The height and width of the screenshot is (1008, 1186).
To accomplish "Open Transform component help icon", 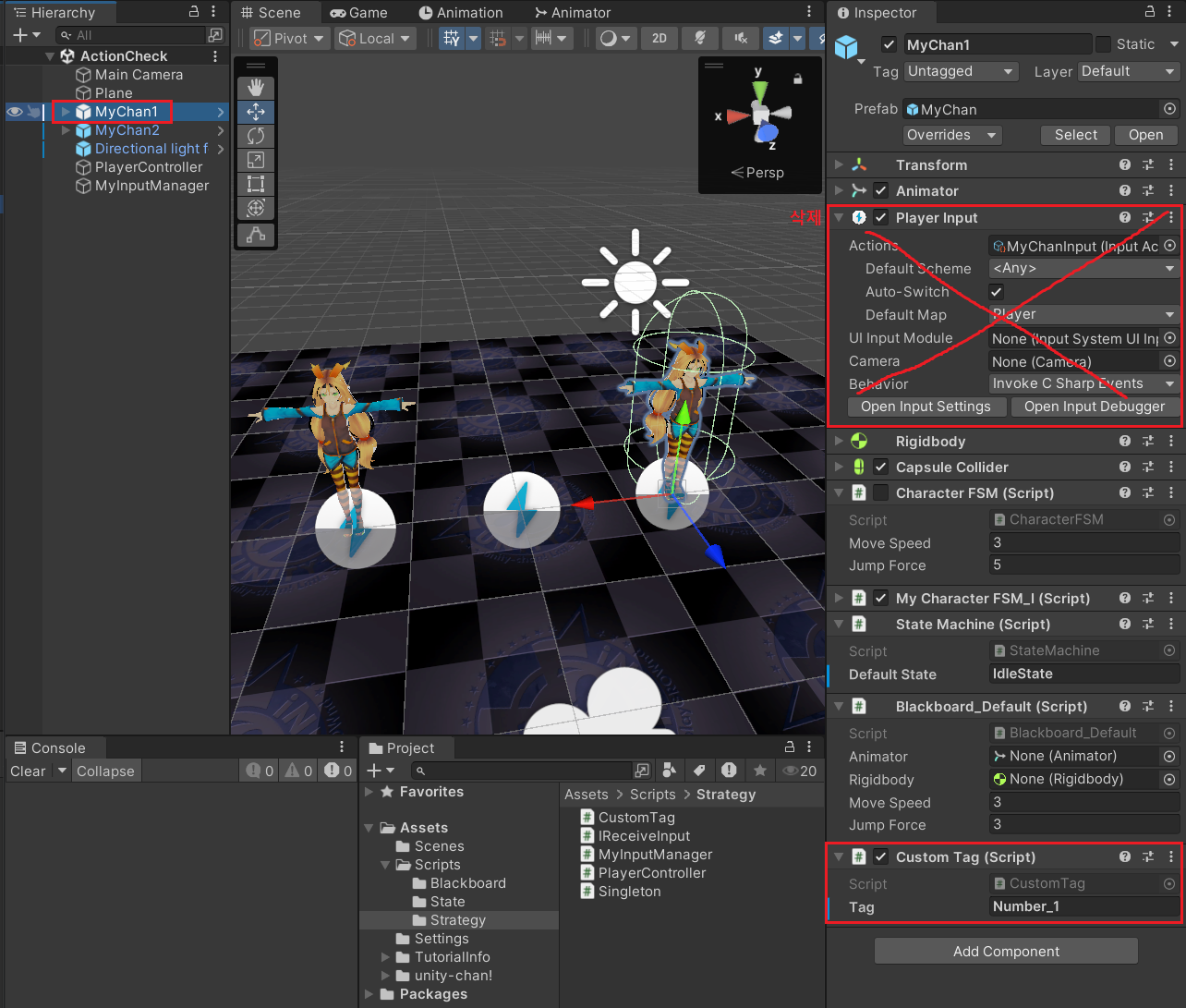I will coord(1125,164).
